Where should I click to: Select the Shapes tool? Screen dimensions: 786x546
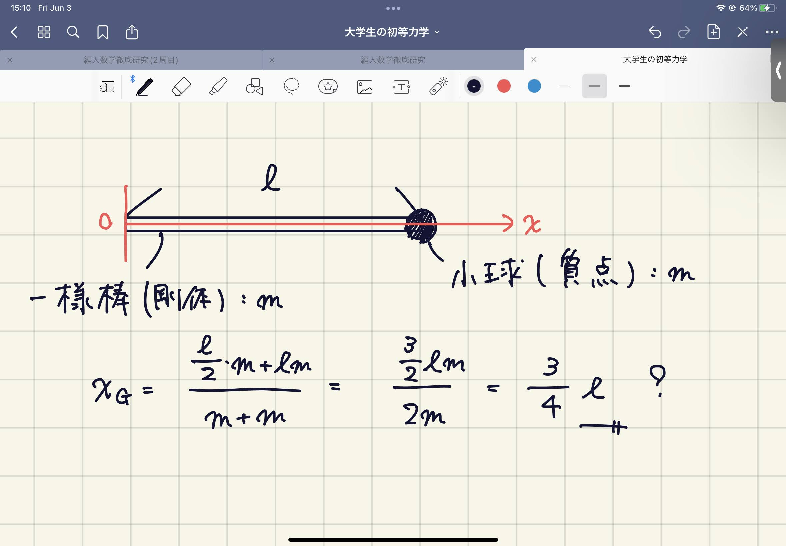[254, 86]
